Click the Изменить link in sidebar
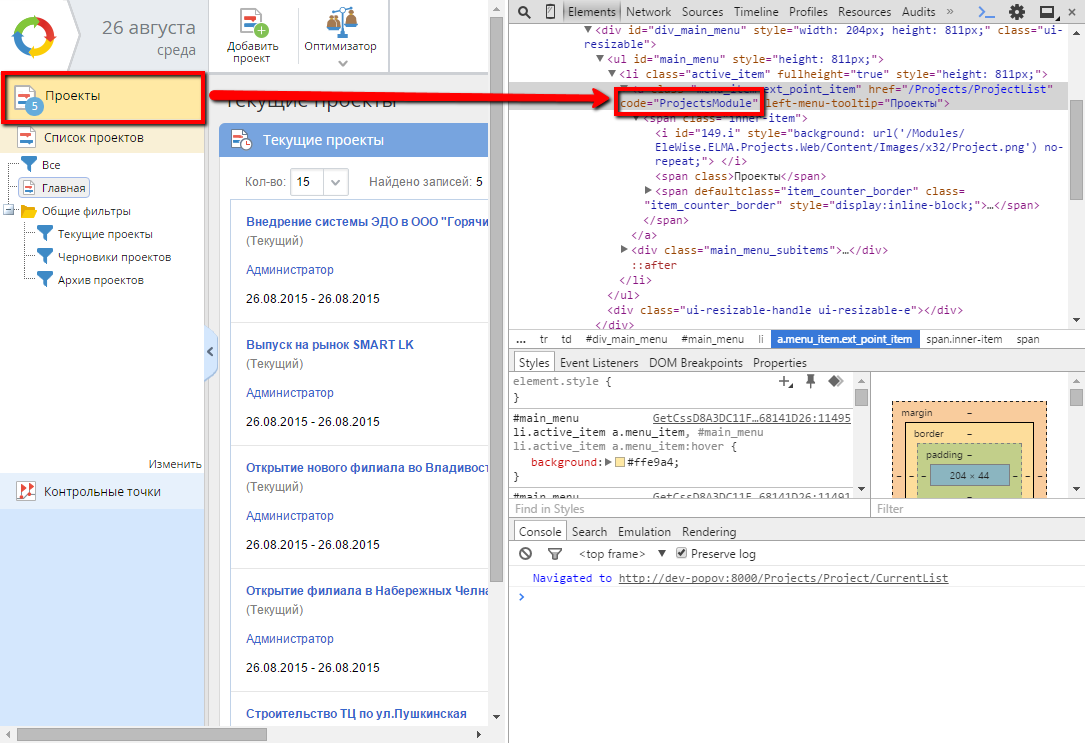 [175, 464]
